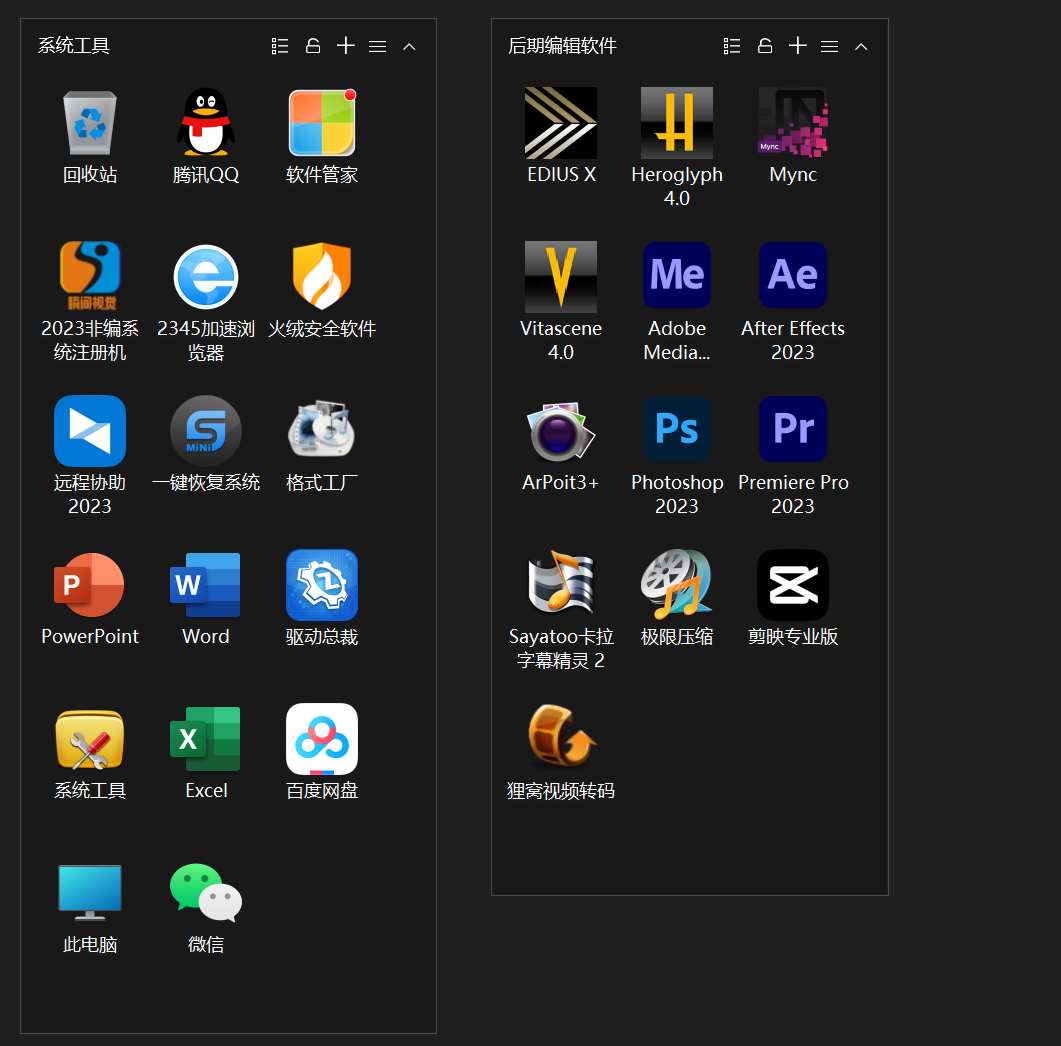Toggle lock on 系统工具 panel
1061x1046 pixels.
[x=313, y=46]
